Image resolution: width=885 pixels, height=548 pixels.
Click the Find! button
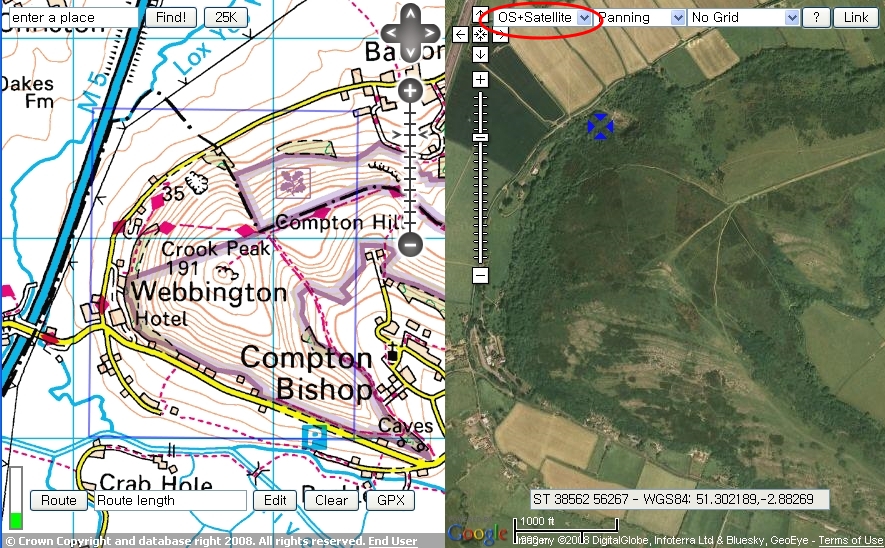click(171, 17)
